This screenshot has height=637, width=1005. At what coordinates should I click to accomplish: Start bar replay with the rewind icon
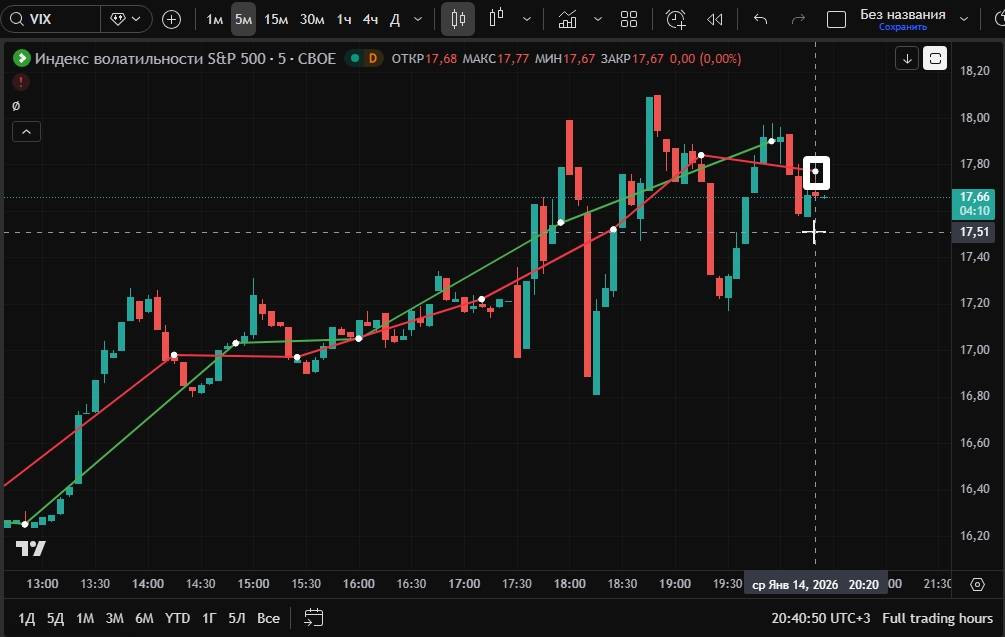pyautogui.click(x=714, y=19)
